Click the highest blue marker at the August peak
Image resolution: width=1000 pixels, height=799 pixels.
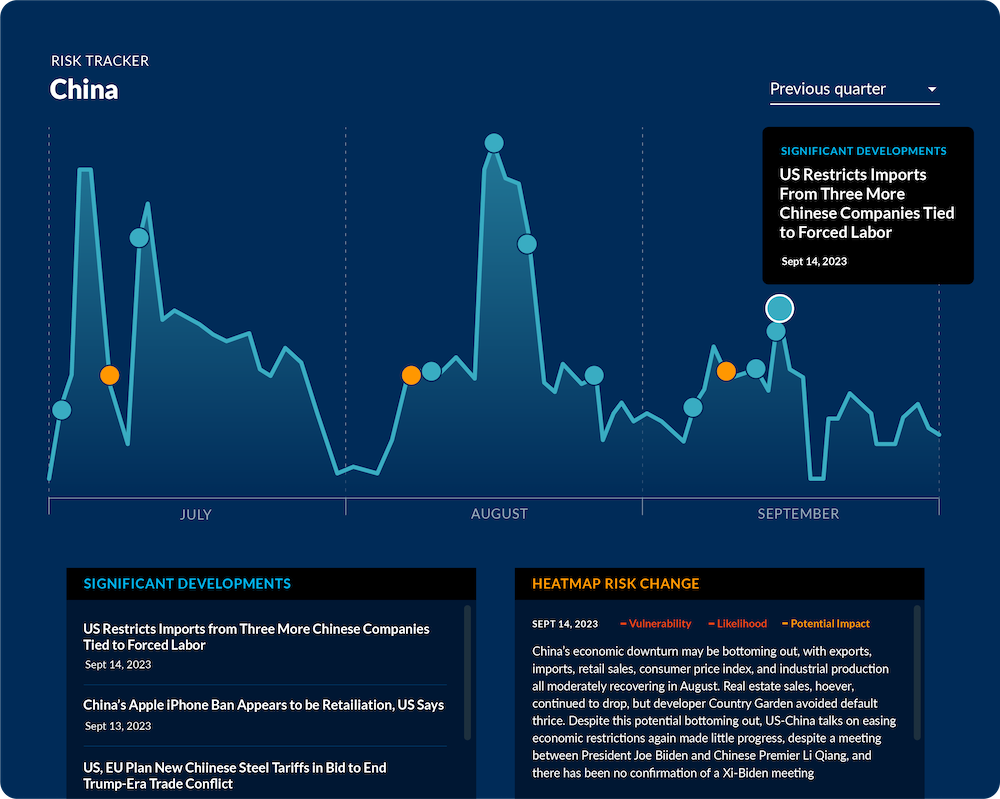494,143
